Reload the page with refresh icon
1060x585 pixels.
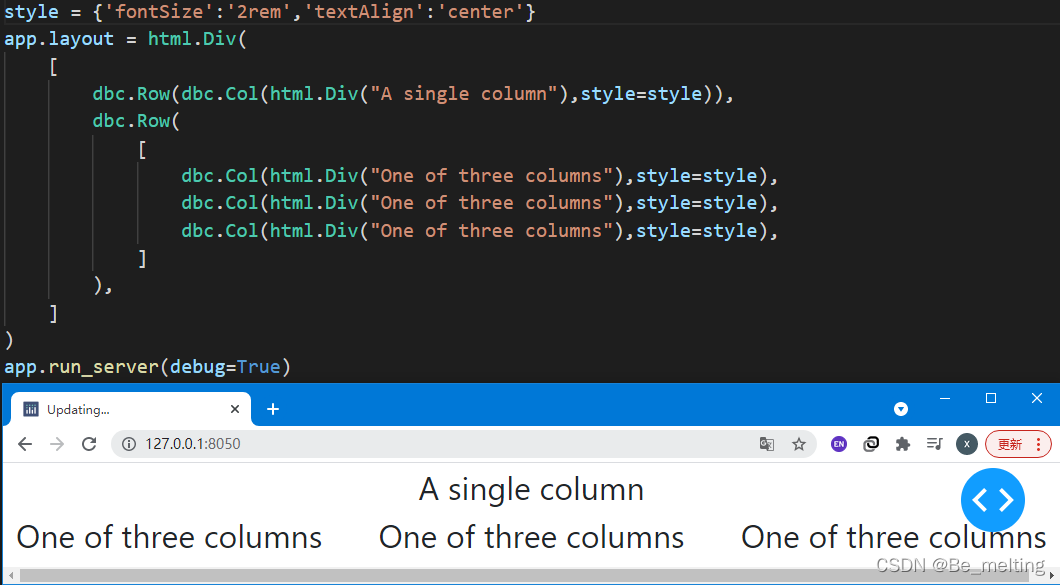click(89, 444)
